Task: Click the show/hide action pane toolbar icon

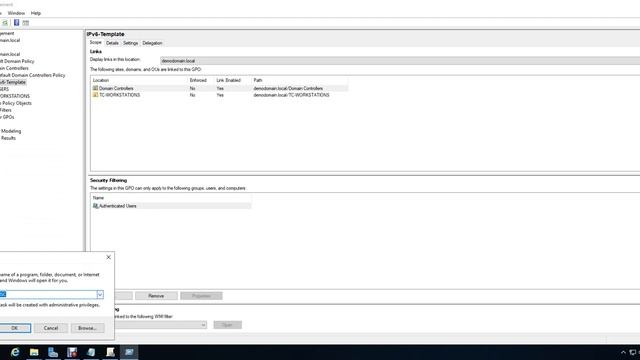Action: (x=26, y=23)
